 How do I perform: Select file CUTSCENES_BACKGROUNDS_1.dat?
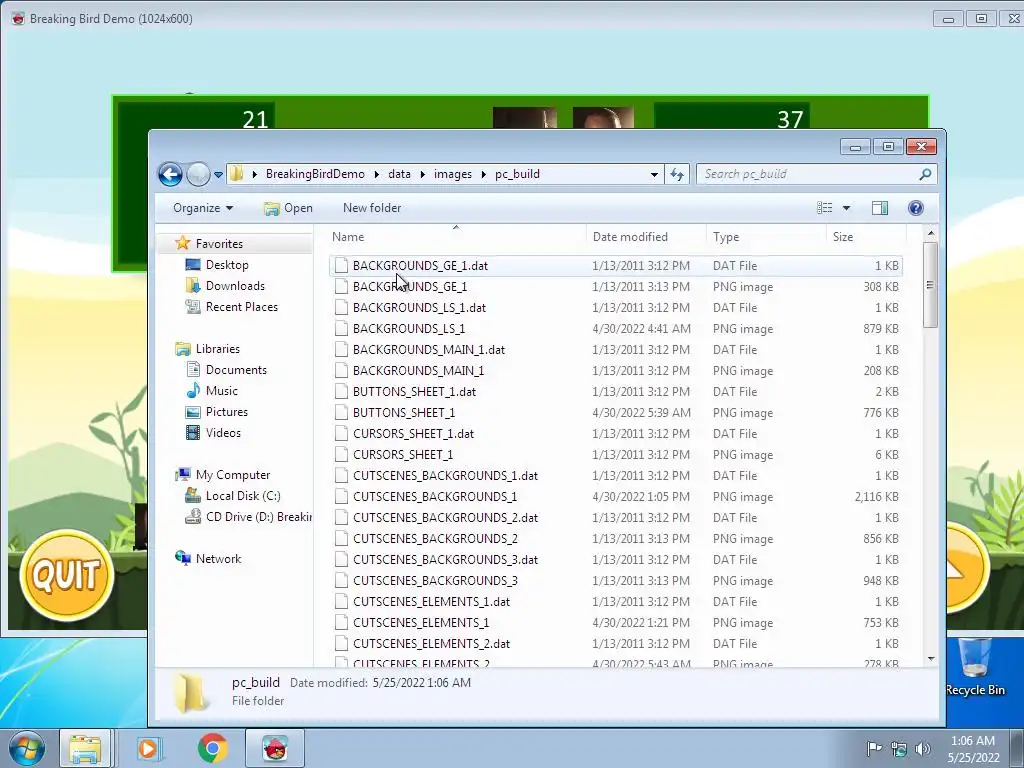(445, 475)
